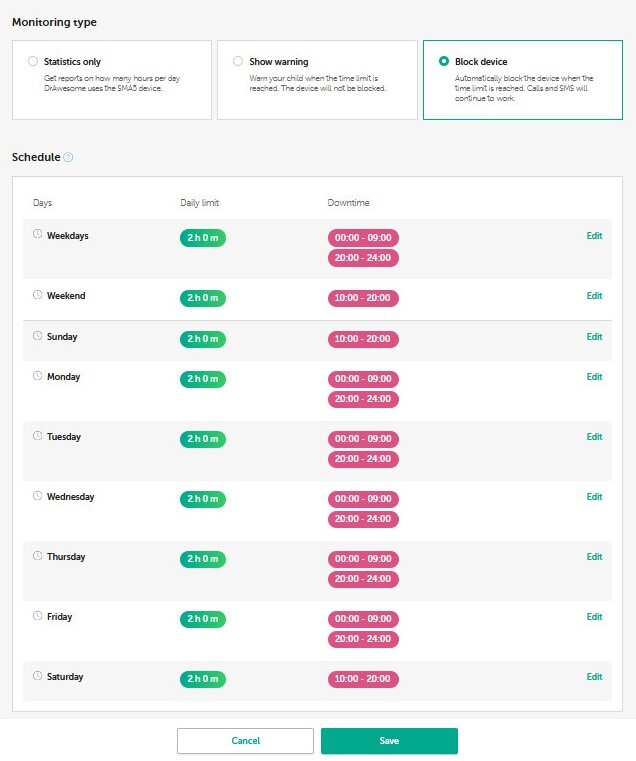Select the Block device radio button
This screenshot has height=761, width=636.
[444, 62]
